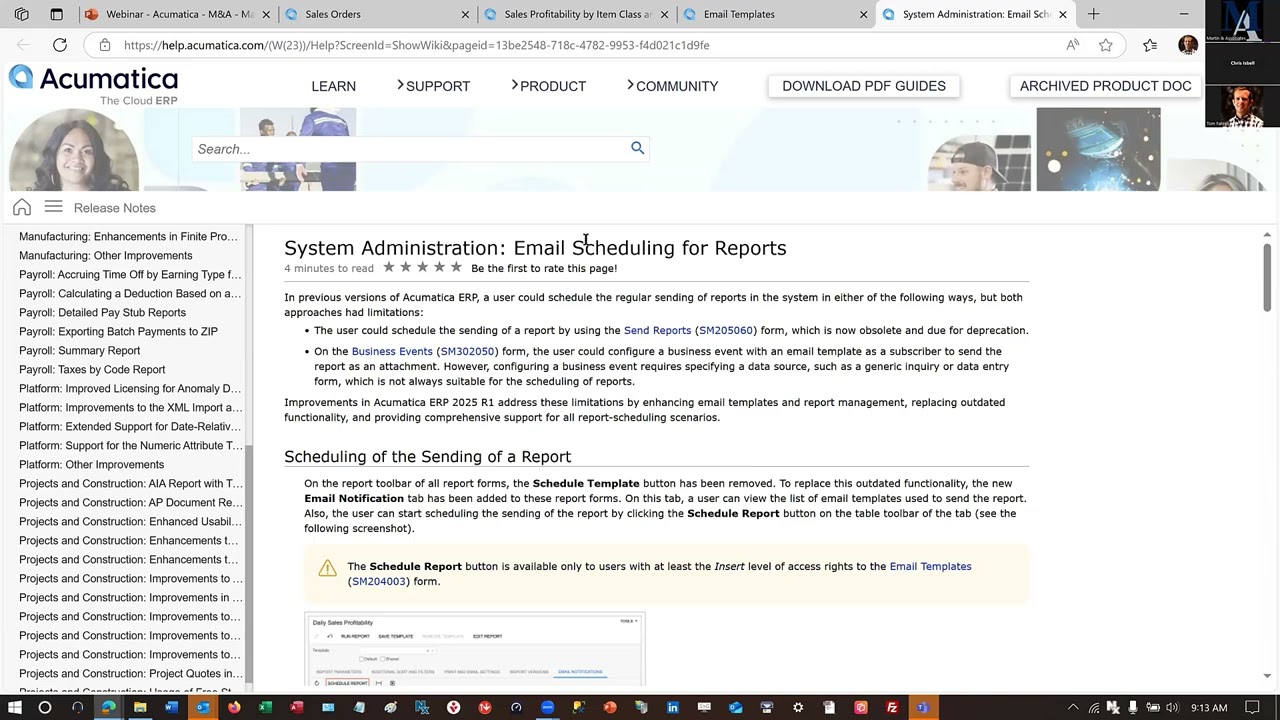1280x720 pixels.
Task: Open a new browser tab with plus
Action: click(x=1093, y=14)
